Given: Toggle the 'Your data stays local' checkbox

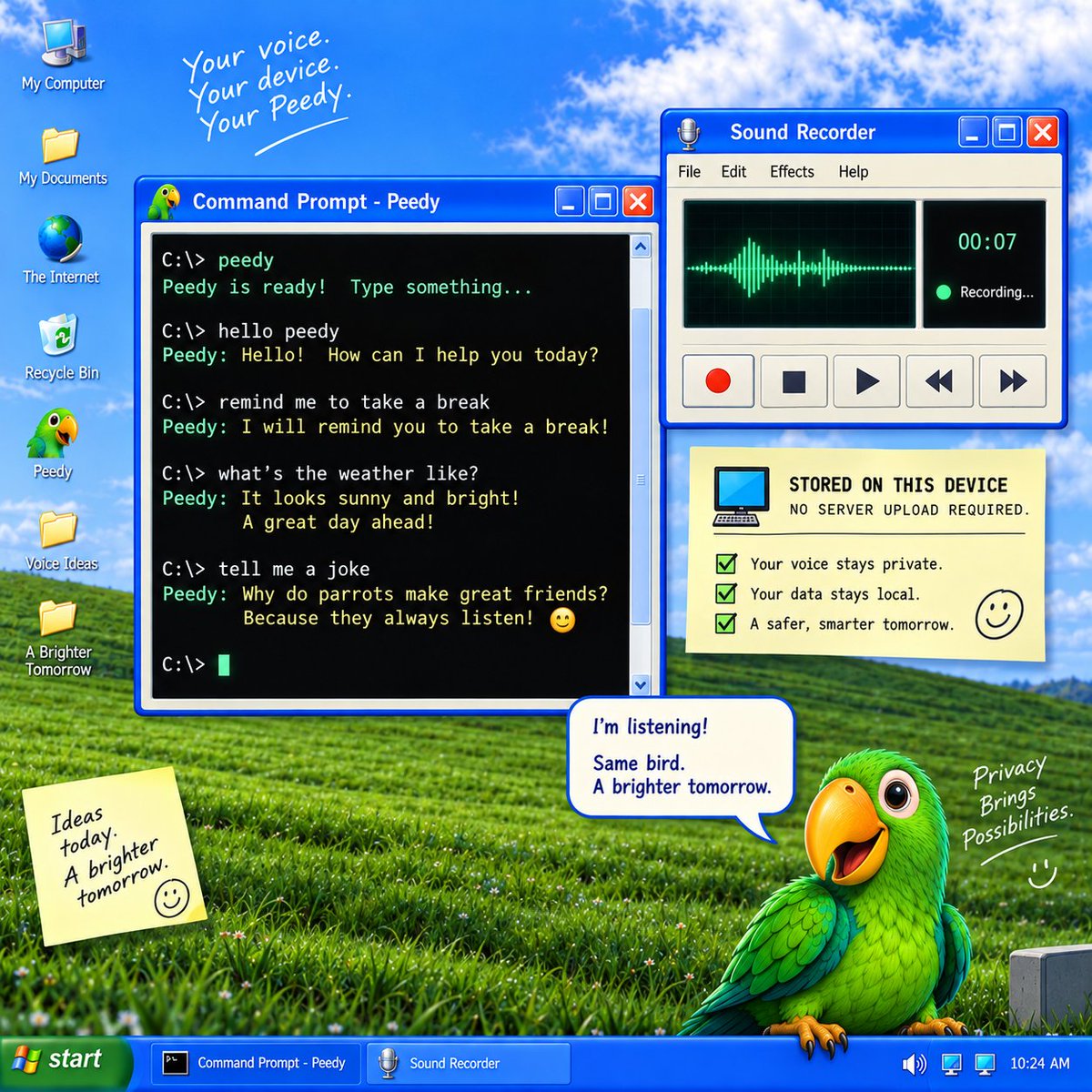Looking at the screenshot, I should [726, 593].
